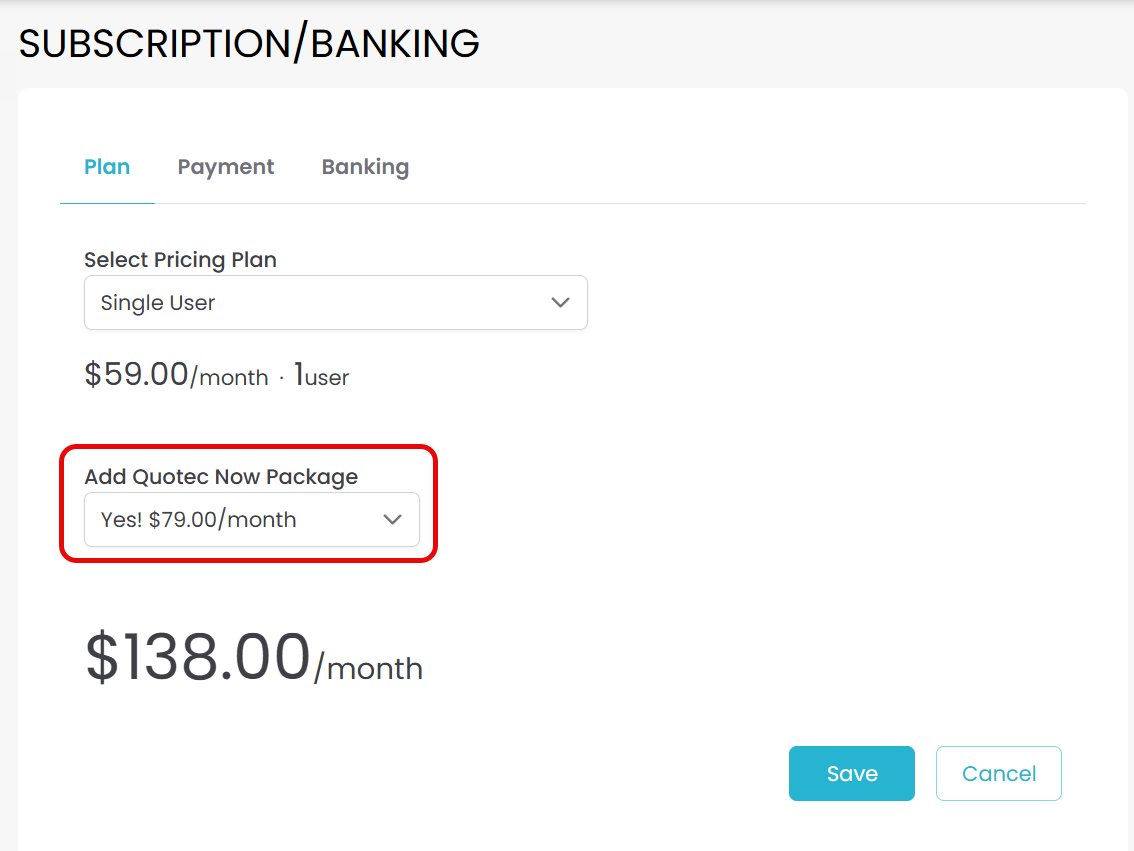Click the Select Pricing Plan label
This screenshot has width=1134, height=851.
click(180, 260)
